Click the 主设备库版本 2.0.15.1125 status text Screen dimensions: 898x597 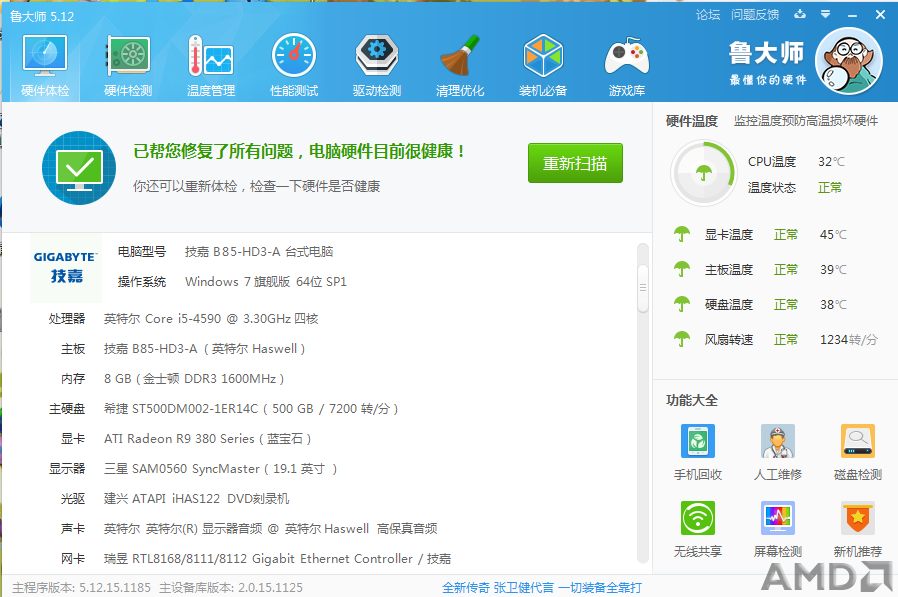[x=231, y=587]
